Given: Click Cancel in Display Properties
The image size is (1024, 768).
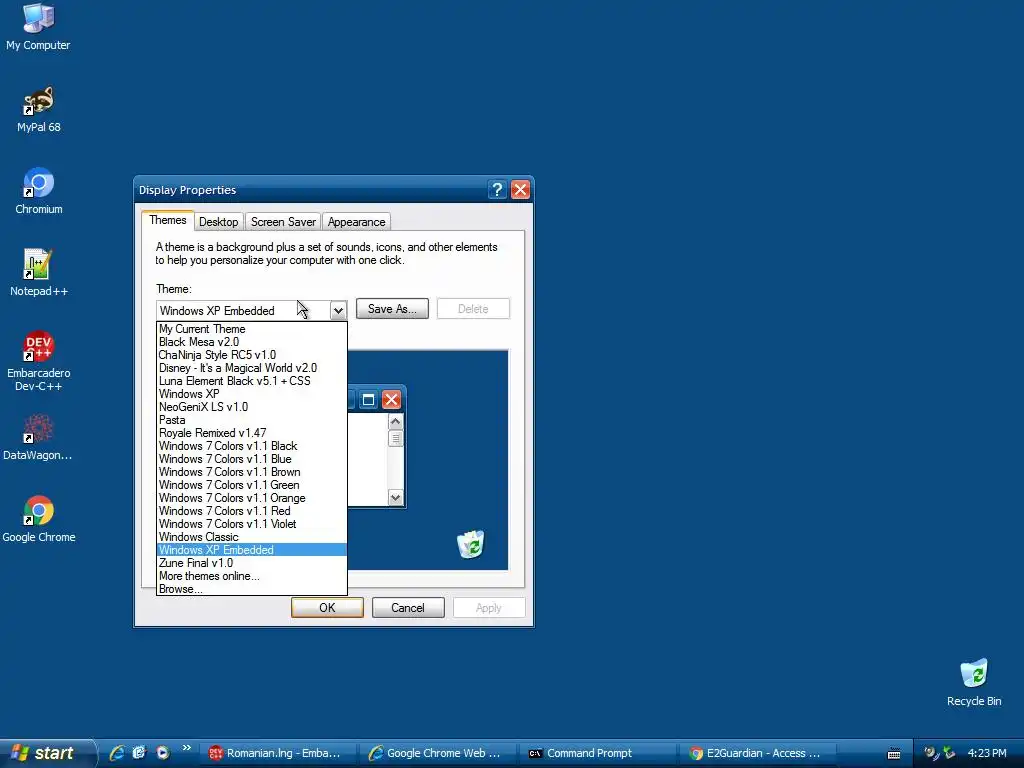Looking at the screenshot, I should (408, 608).
